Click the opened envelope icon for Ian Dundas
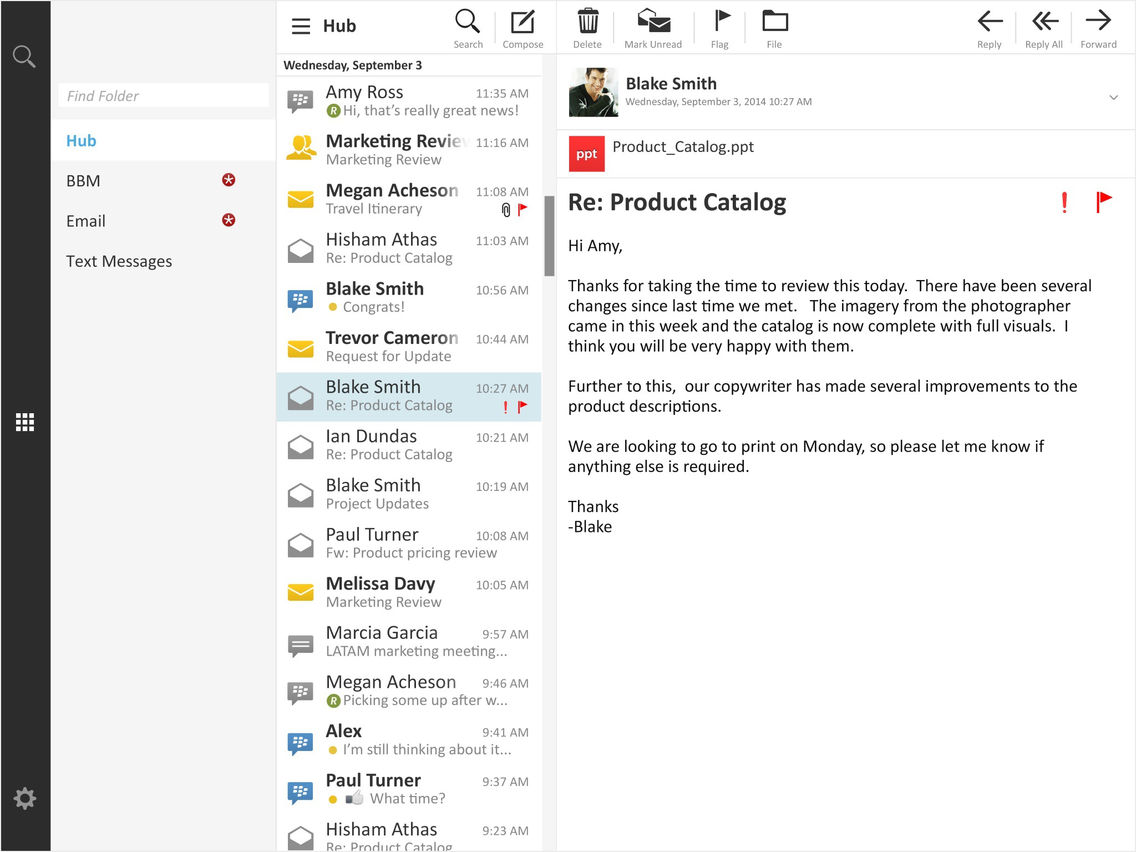The width and height of the screenshot is (1136, 852). coord(301,446)
